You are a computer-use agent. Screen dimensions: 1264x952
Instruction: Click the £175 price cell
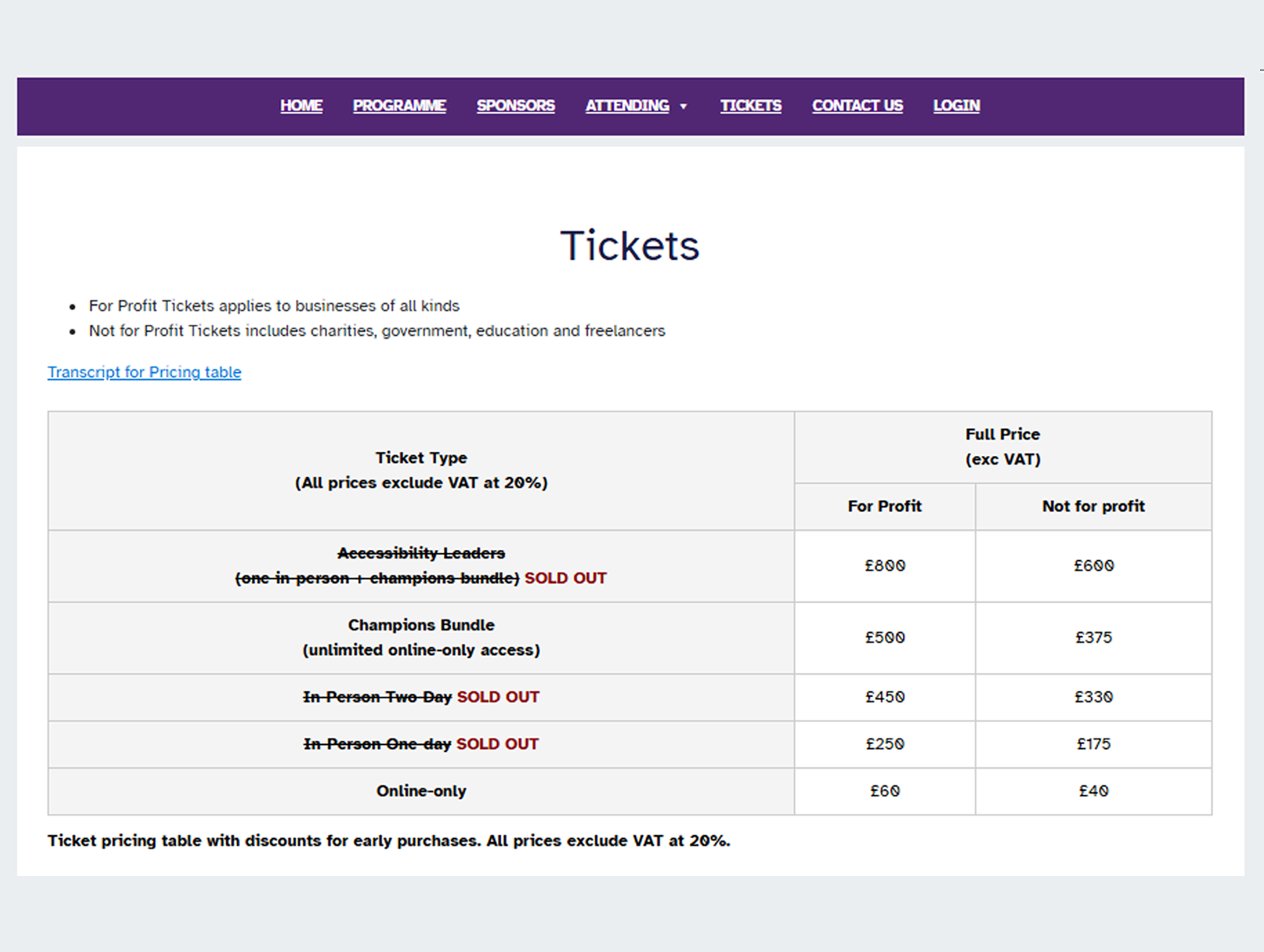[1093, 744]
